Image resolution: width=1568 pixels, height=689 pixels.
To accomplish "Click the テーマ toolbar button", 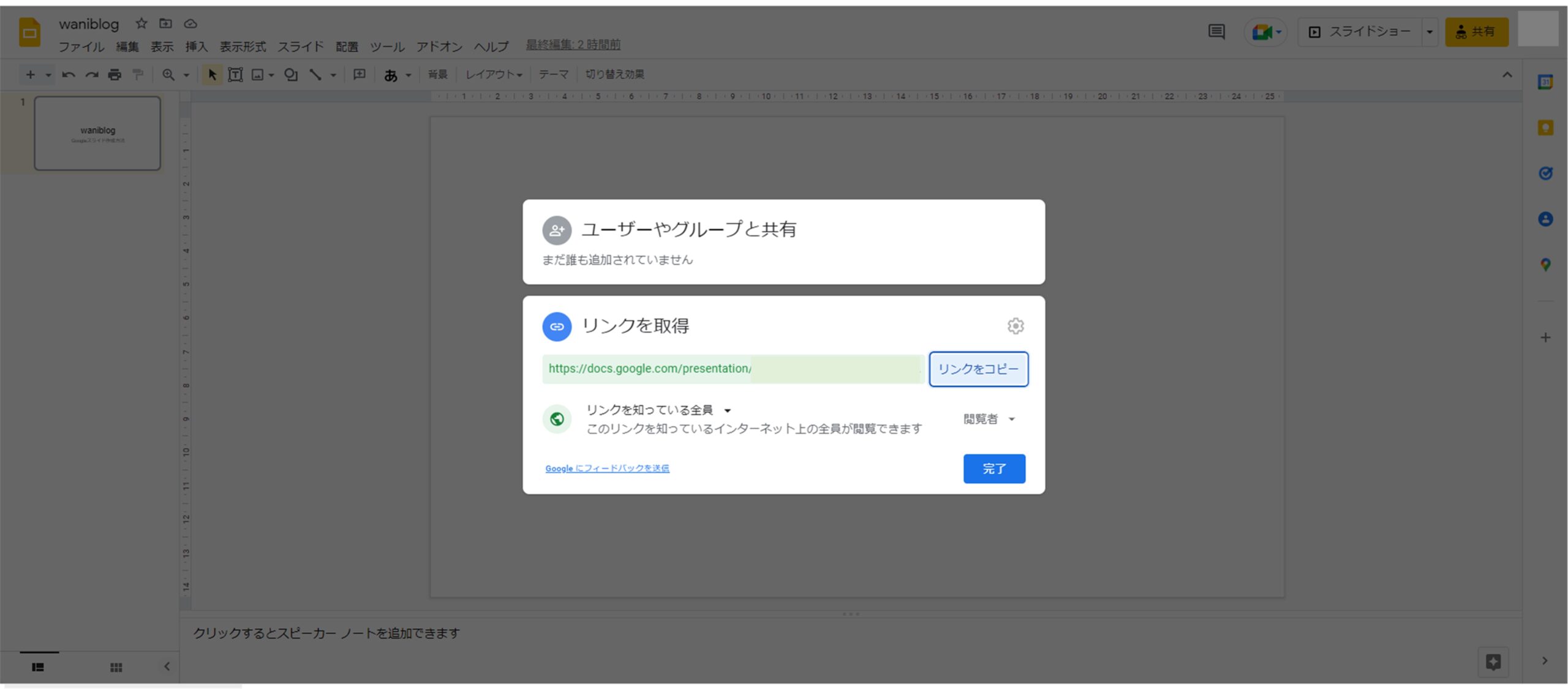I will 554,75.
